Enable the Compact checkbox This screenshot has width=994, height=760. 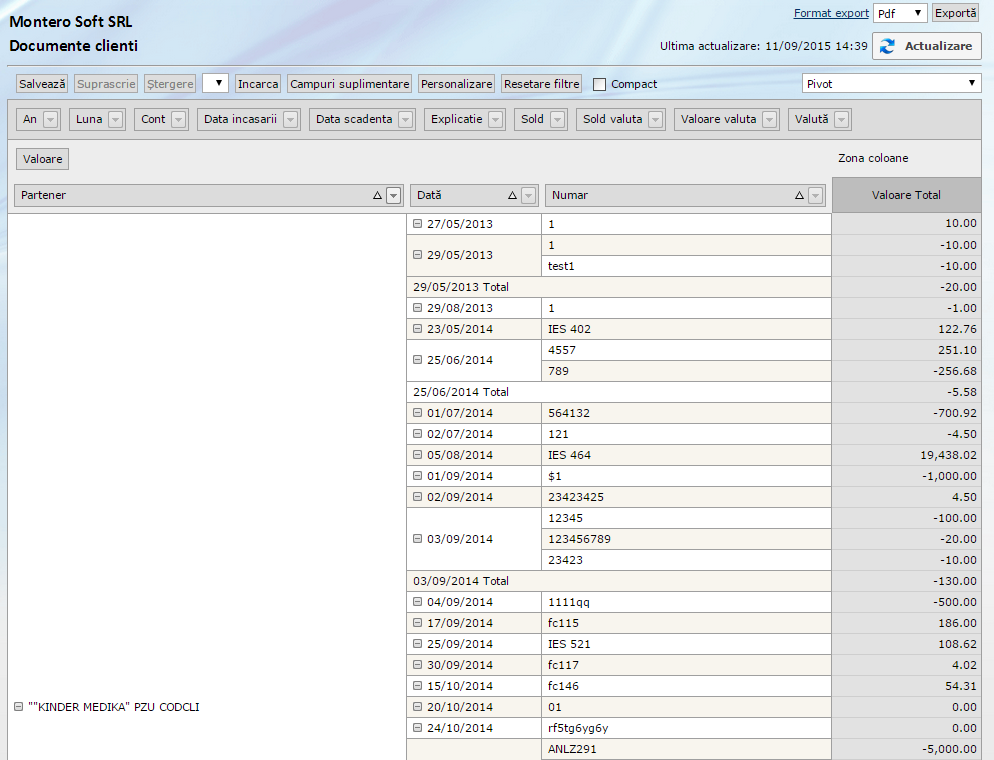coord(600,84)
